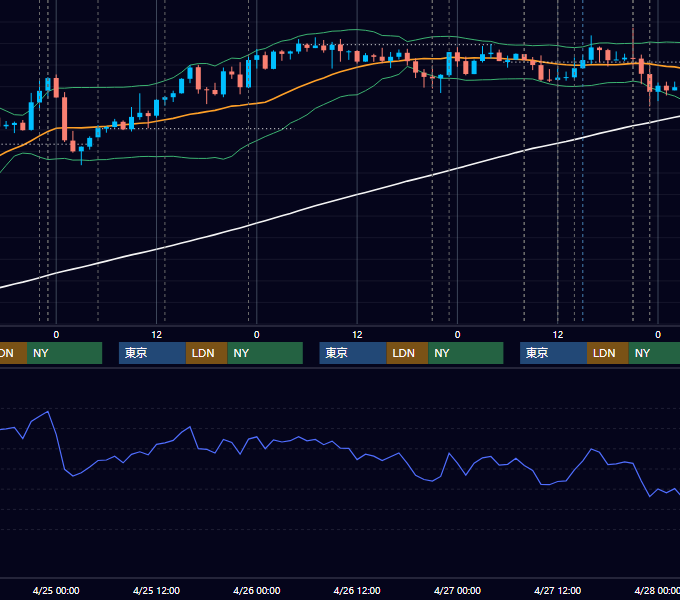Click the 4/27 00:00 time axis label
Screen dimensions: 680x600
click(457, 590)
